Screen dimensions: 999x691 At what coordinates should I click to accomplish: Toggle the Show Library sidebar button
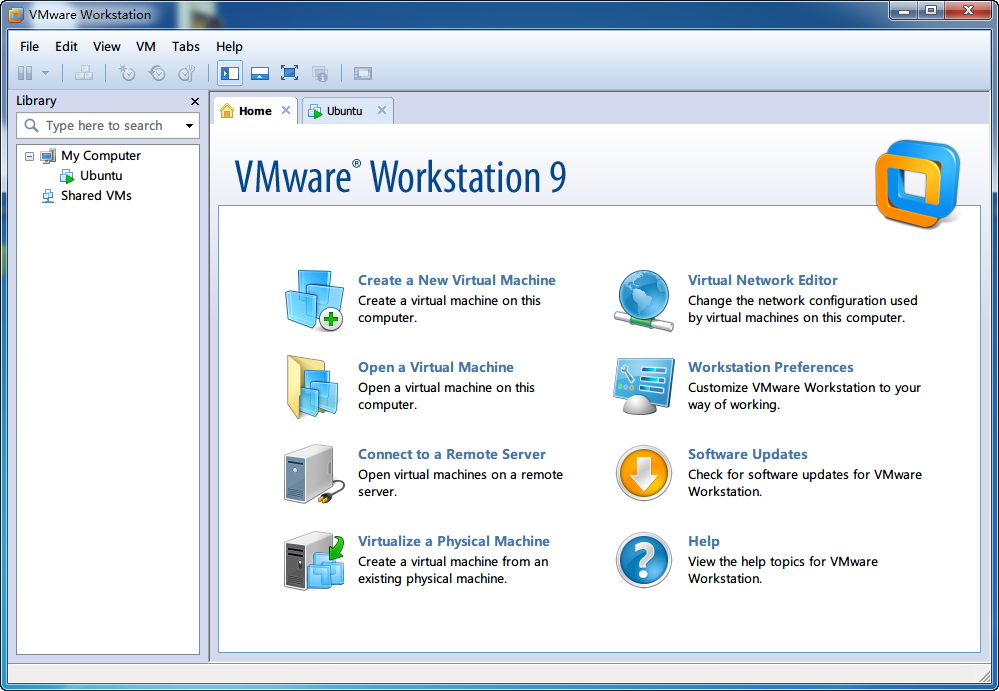tap(229, 73)
